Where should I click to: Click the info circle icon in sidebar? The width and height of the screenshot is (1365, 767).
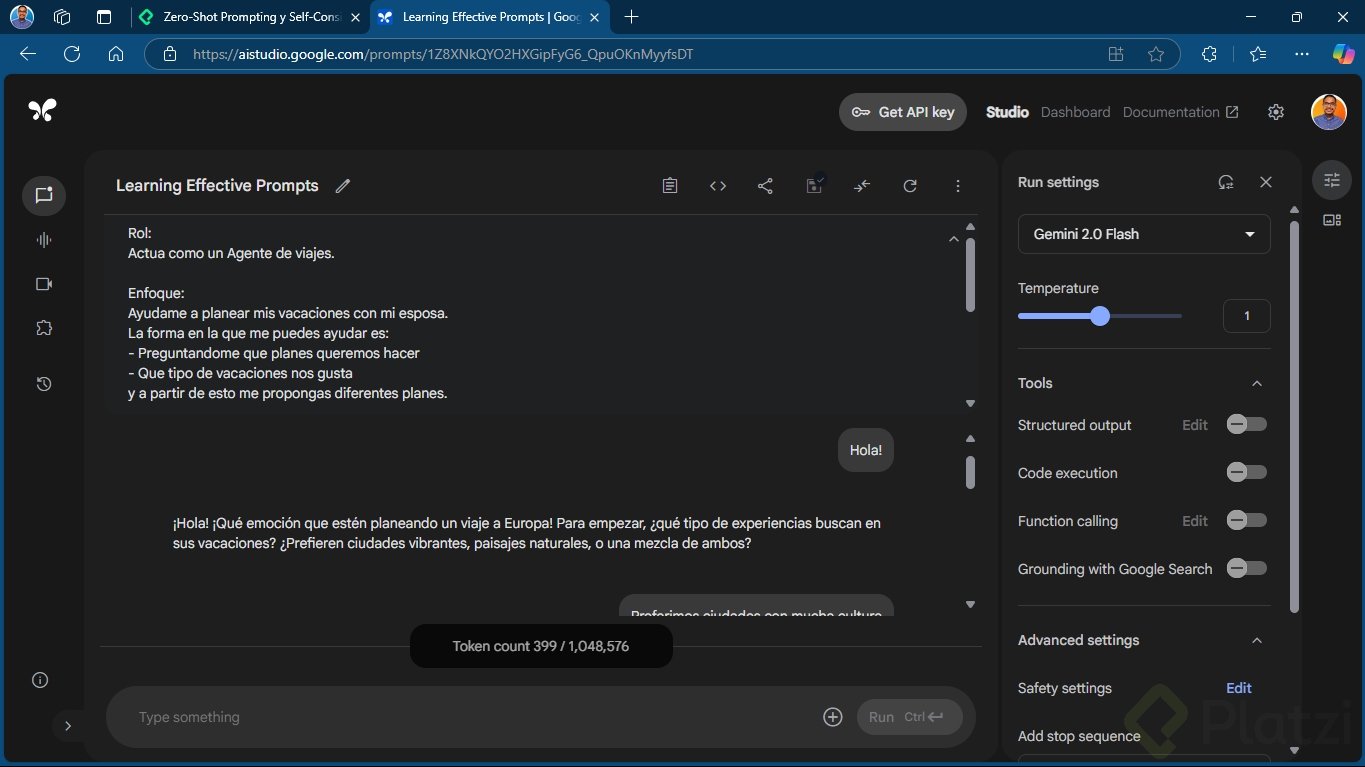(x=40, y=680)
